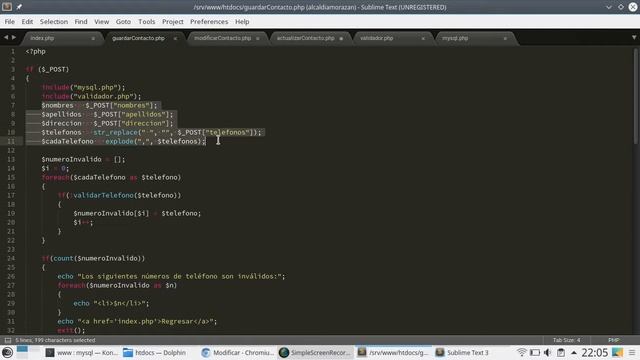Open the battery tray icon
Viewport: 640px width, 360px height.
535,353
